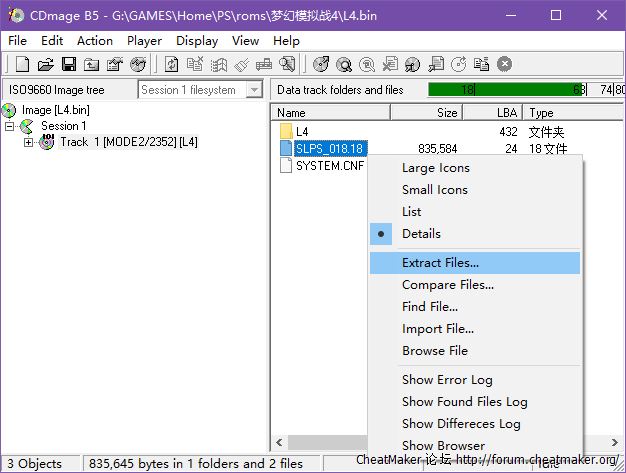Click the red stop icon in toolbar
Viewport: 626px width, 473px height.
click(505, 64)
